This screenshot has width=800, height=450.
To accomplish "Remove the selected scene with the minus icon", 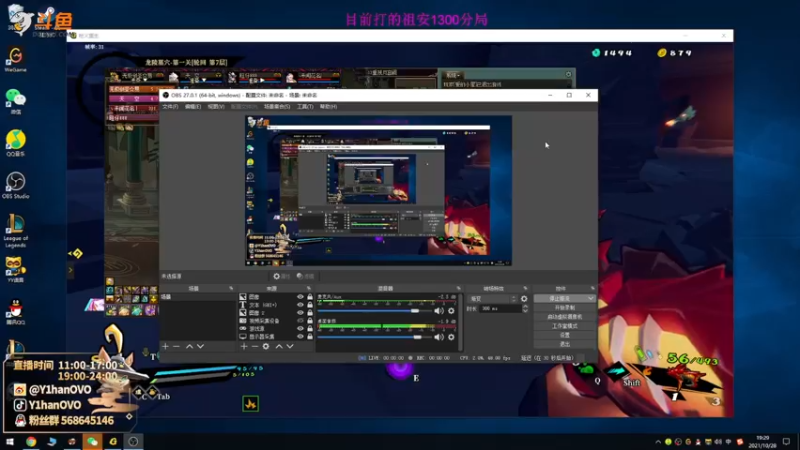I will 177,346.
